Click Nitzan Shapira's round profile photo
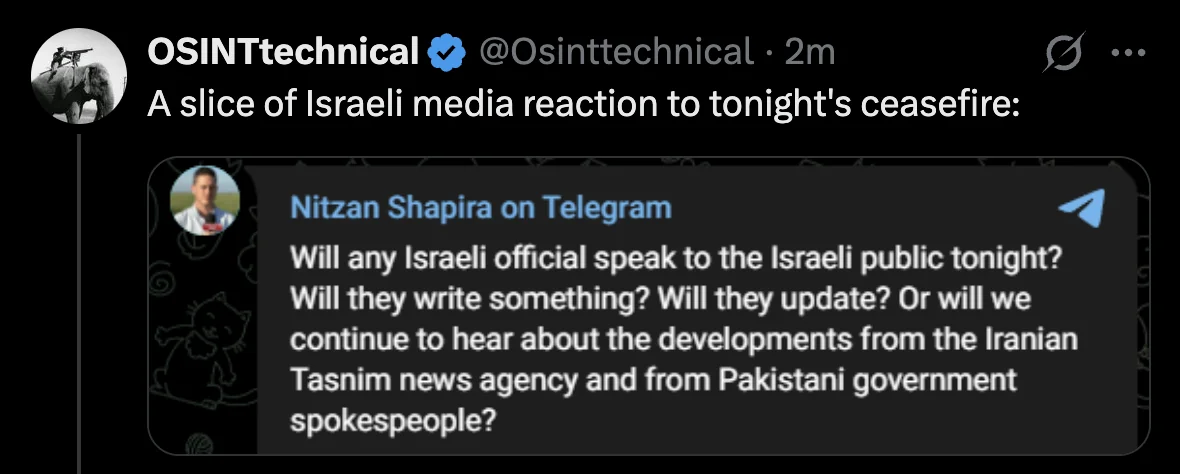Screen dimensions: 1180x474 tap(205, 200)
